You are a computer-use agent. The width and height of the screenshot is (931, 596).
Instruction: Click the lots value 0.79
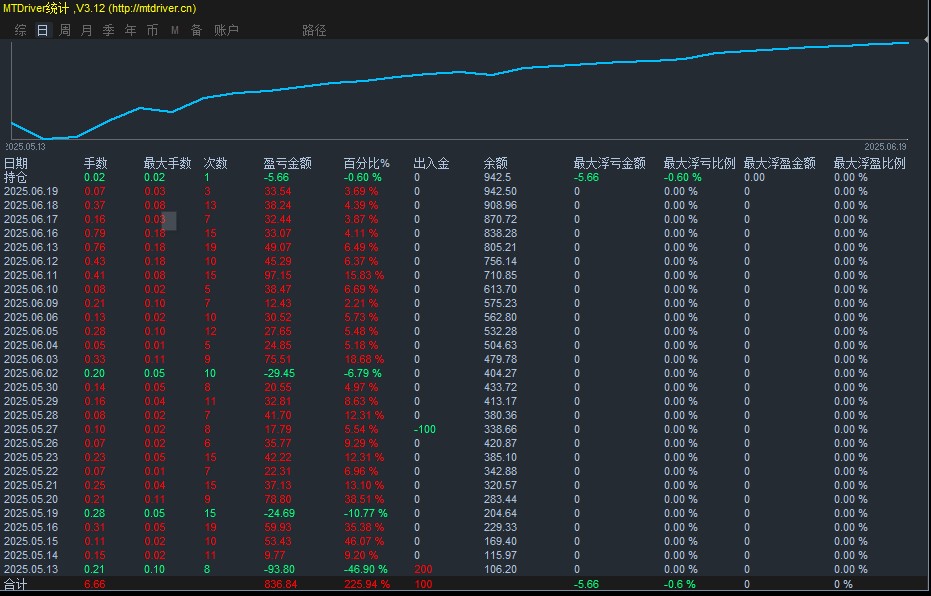pos(95,233)
